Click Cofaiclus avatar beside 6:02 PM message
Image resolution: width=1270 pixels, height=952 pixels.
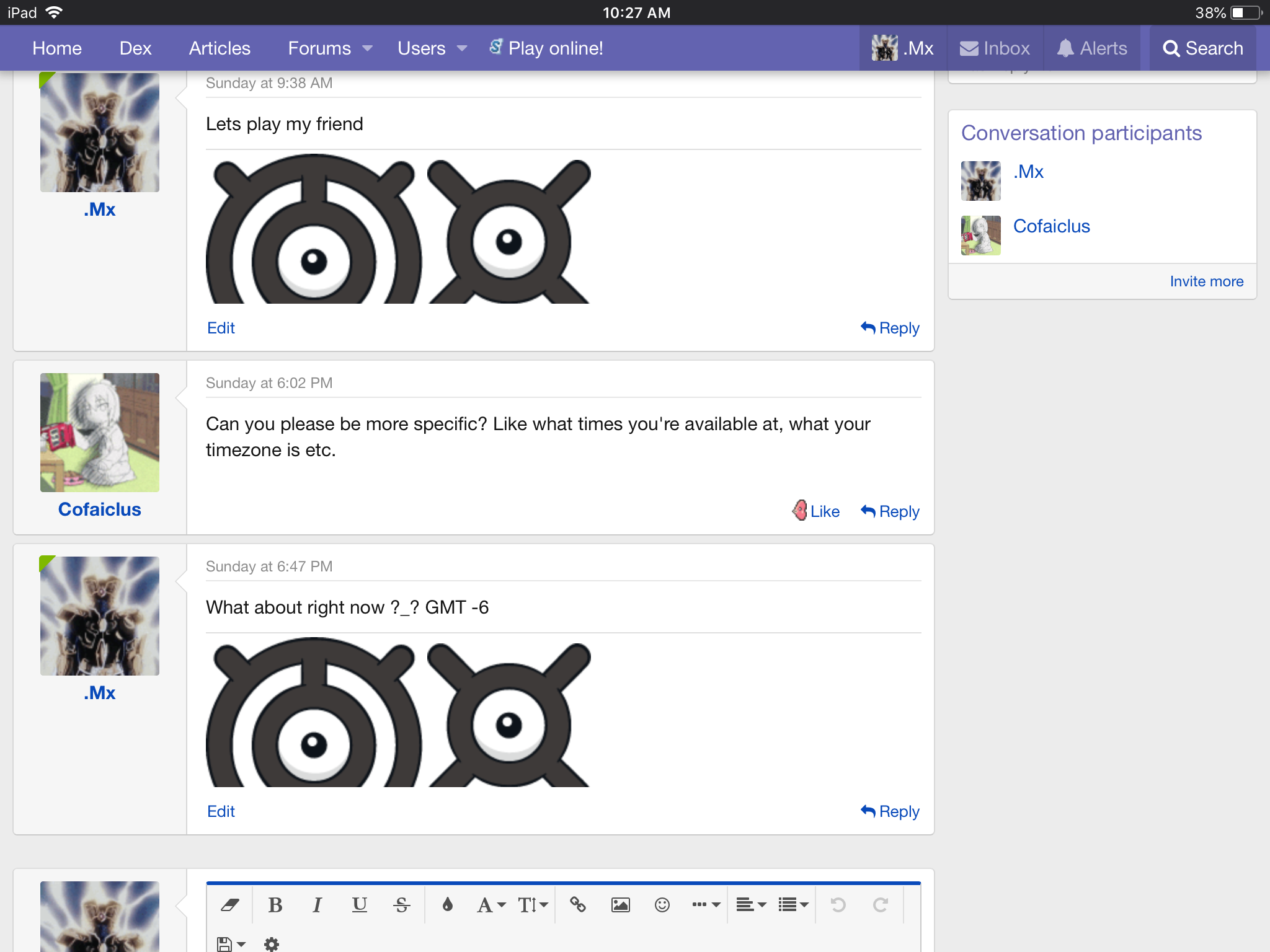coord(99,433)
